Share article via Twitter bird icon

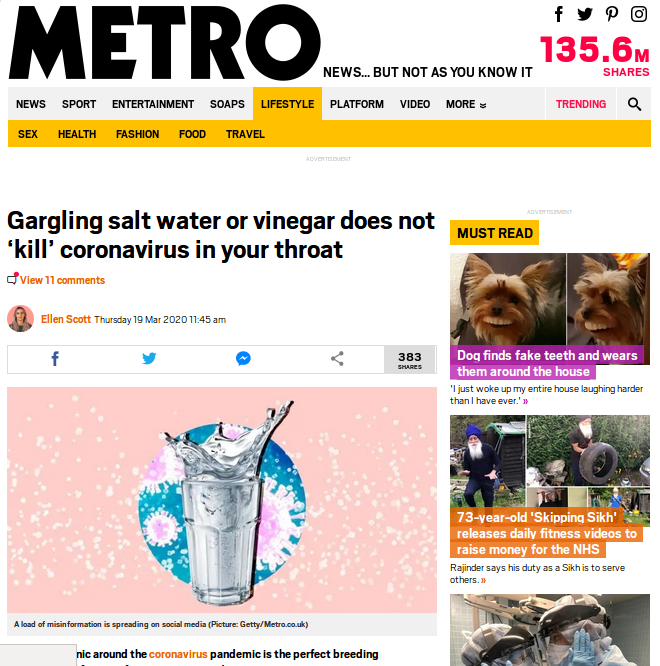click(149, 358)
